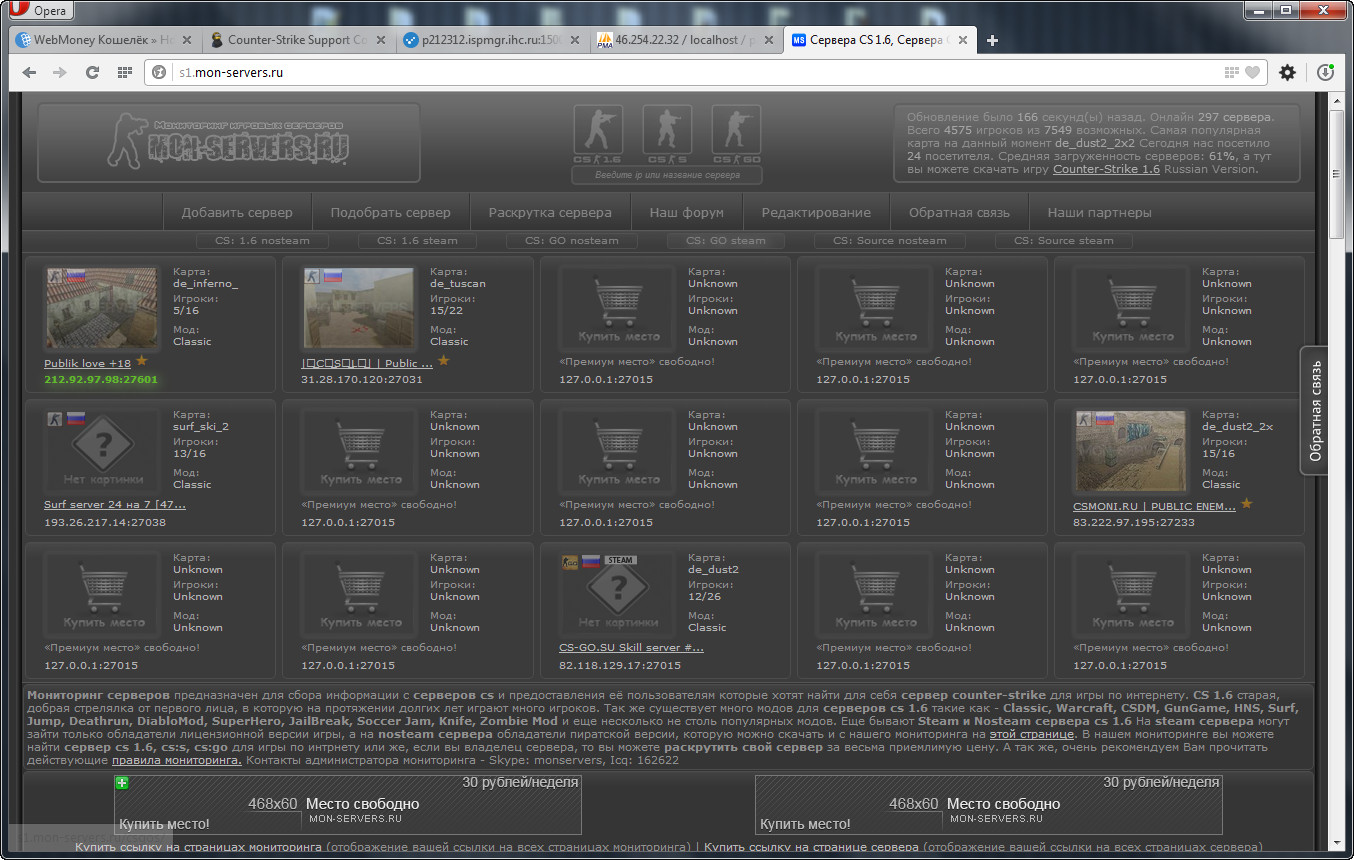Open the side Обратная связь feedback tab
Image resolution: width=1354 pixels, height=860 pixels.
click(x=1315, y=409)
